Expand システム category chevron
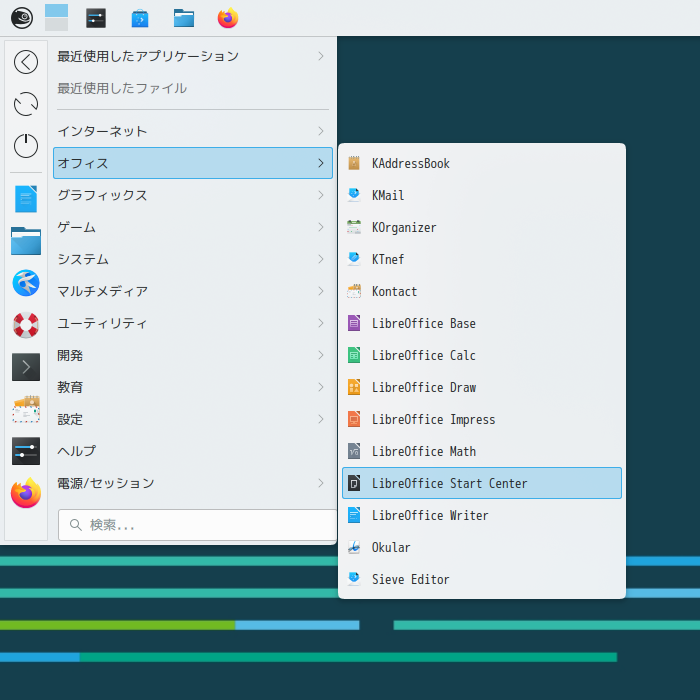This screenshot has height=700, width=700. click(x=321, y=259)
